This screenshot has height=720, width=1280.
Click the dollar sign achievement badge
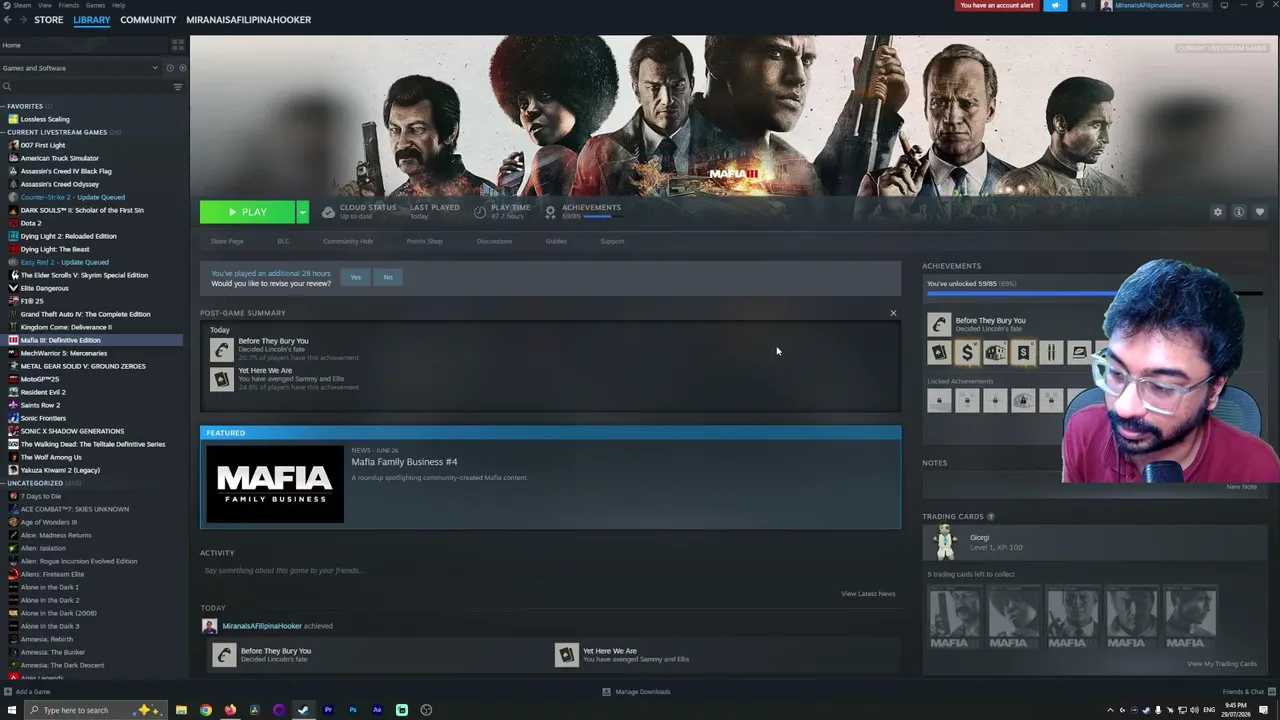(967, 352)
